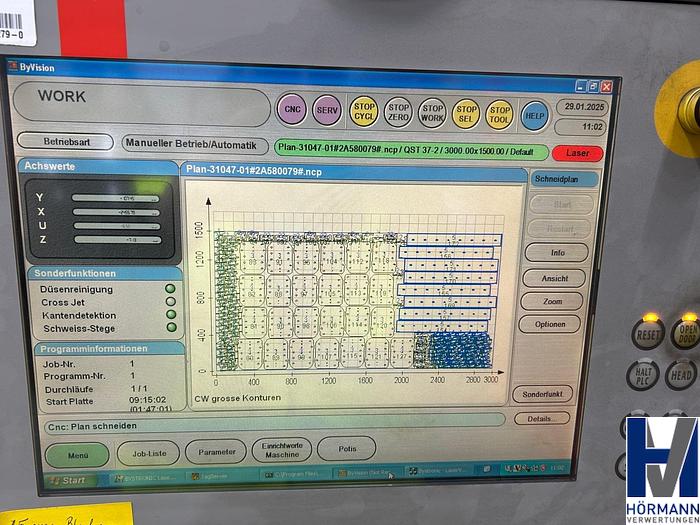700x525 pixels.
Task: Open the Info button
Action: click(557, 253)
